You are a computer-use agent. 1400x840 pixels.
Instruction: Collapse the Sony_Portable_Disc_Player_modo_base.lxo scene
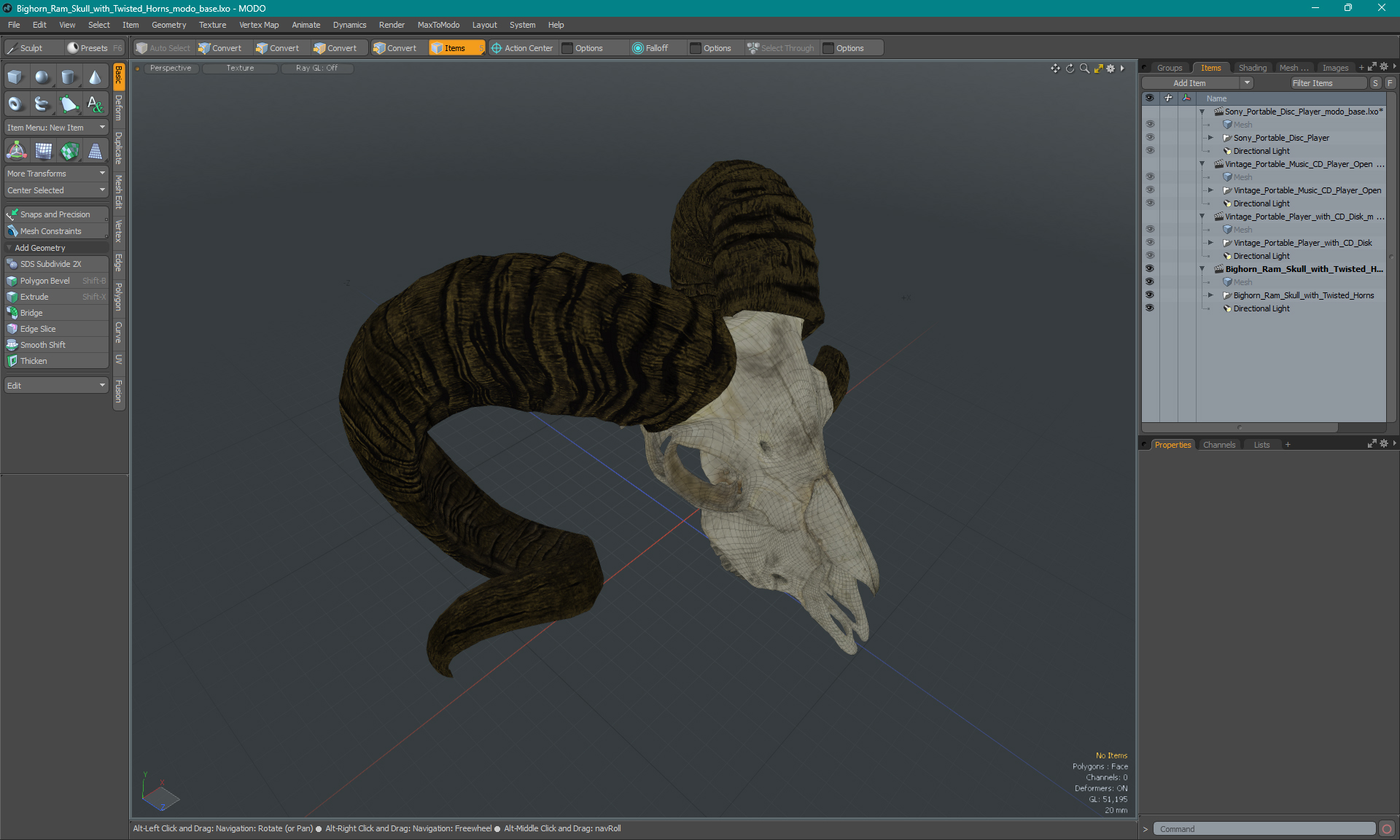1202,112
